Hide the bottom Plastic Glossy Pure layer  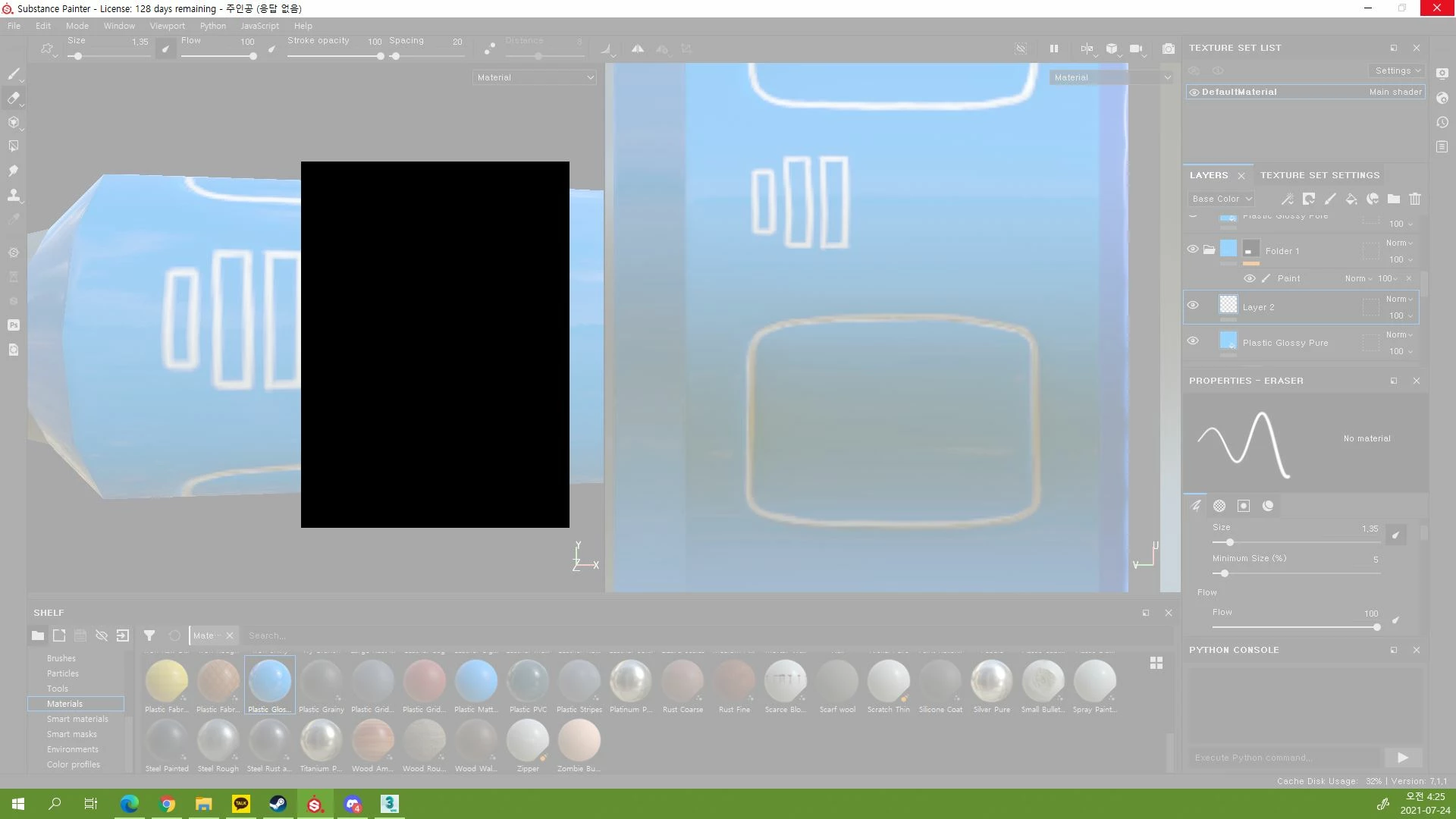click(1193, 341)
